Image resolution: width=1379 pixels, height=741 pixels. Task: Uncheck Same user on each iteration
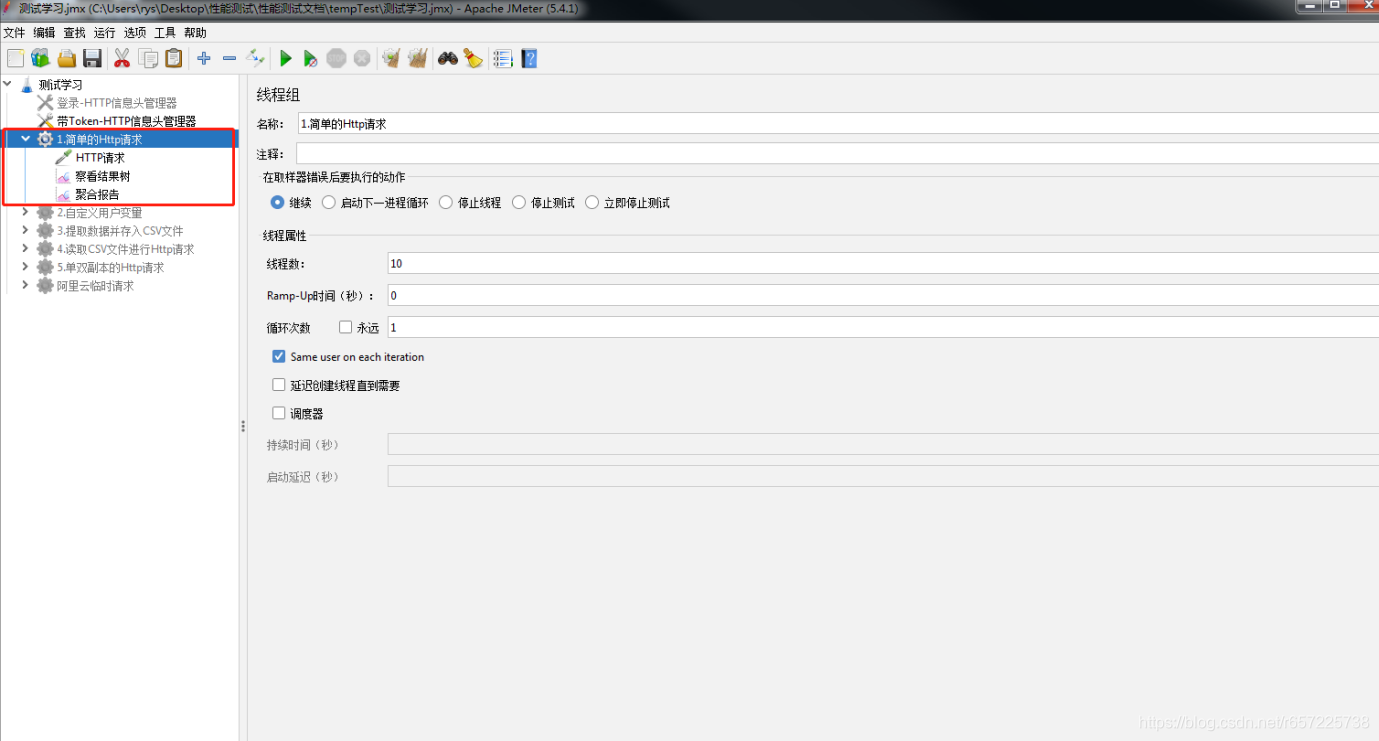tap(279, 356)
